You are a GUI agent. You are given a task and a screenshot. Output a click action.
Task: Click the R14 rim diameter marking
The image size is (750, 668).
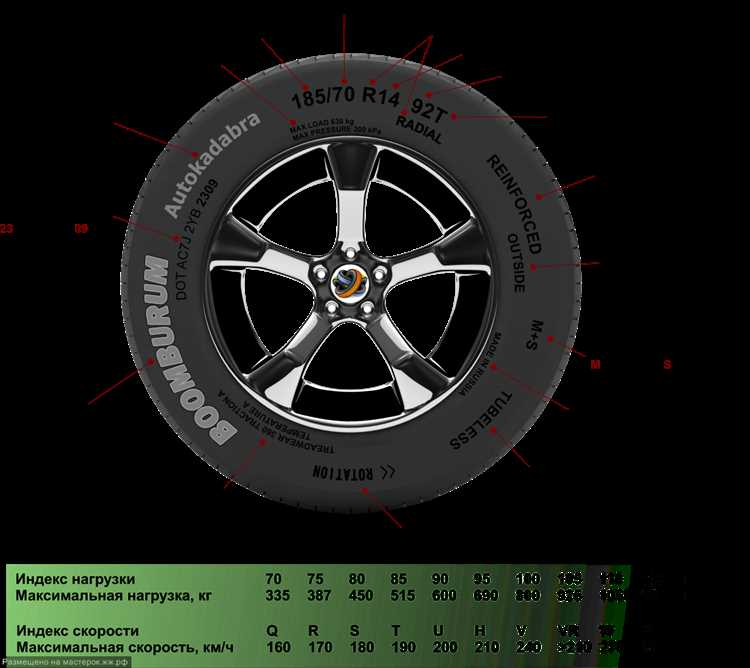coord(381,96)
